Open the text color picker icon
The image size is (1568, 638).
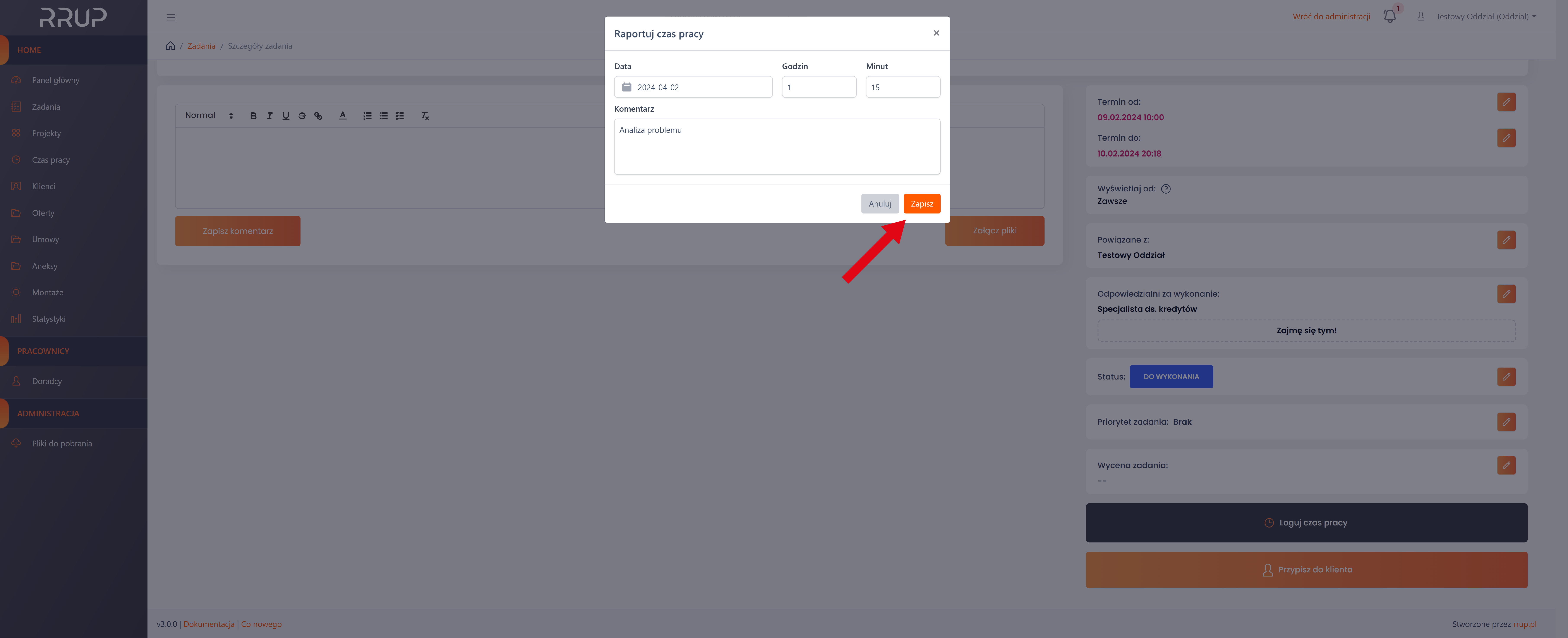[343, 116]
